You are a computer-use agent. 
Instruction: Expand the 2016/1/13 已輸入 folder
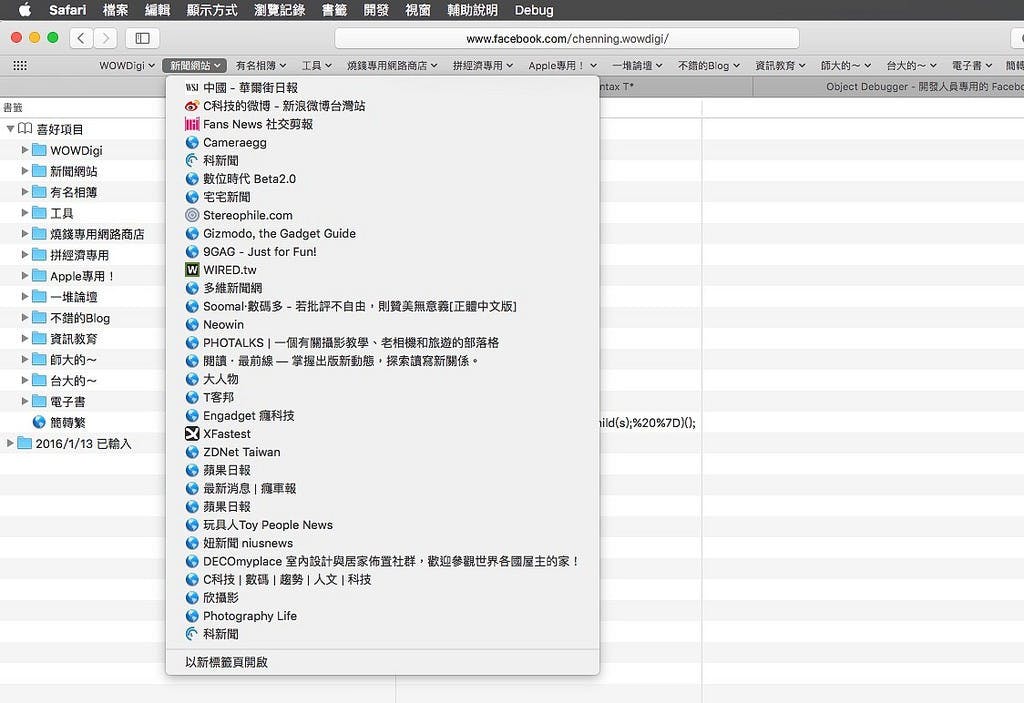click(x=11, y=443)
